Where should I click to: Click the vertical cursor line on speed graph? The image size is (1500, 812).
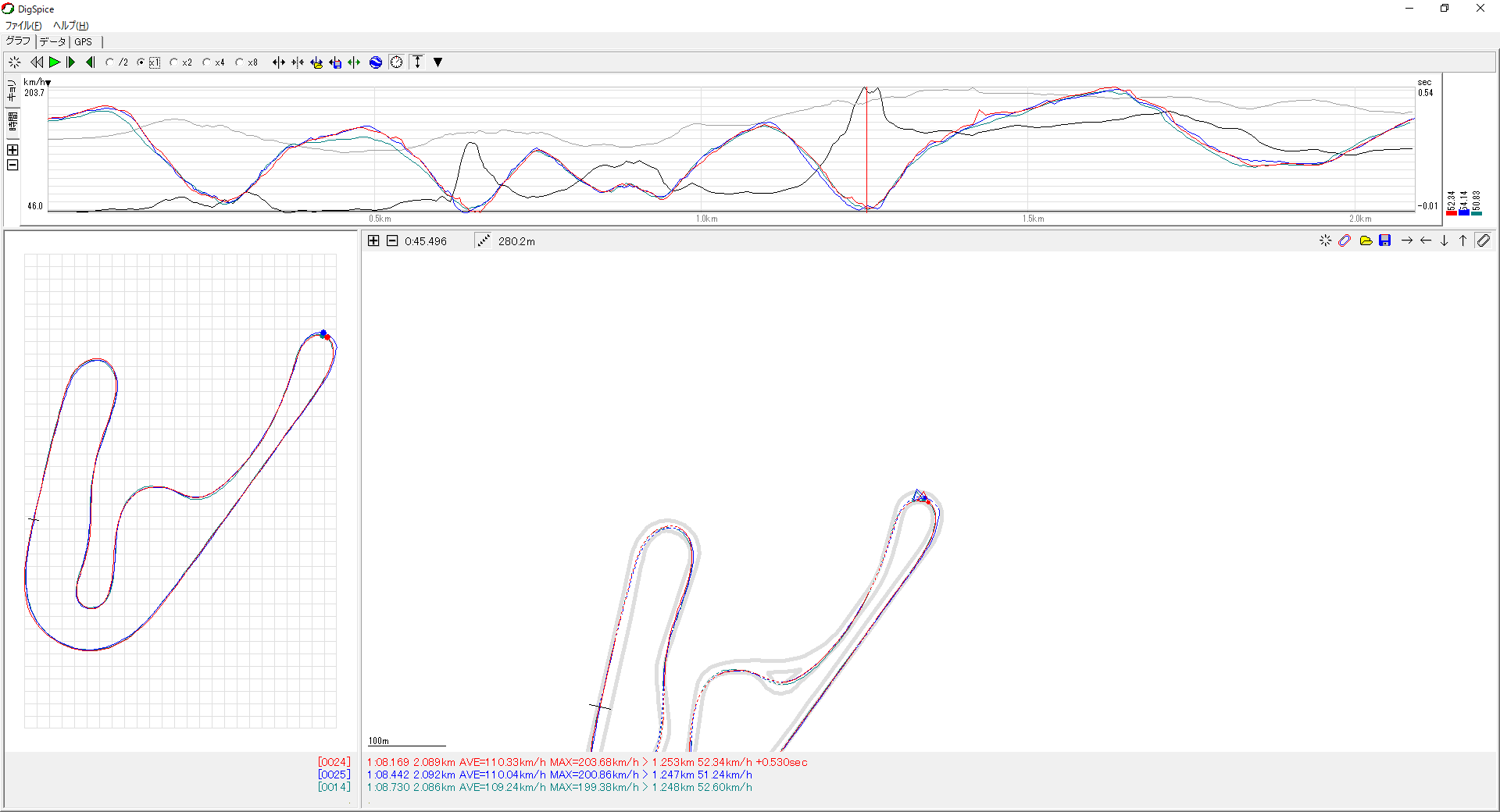(866, 148)
